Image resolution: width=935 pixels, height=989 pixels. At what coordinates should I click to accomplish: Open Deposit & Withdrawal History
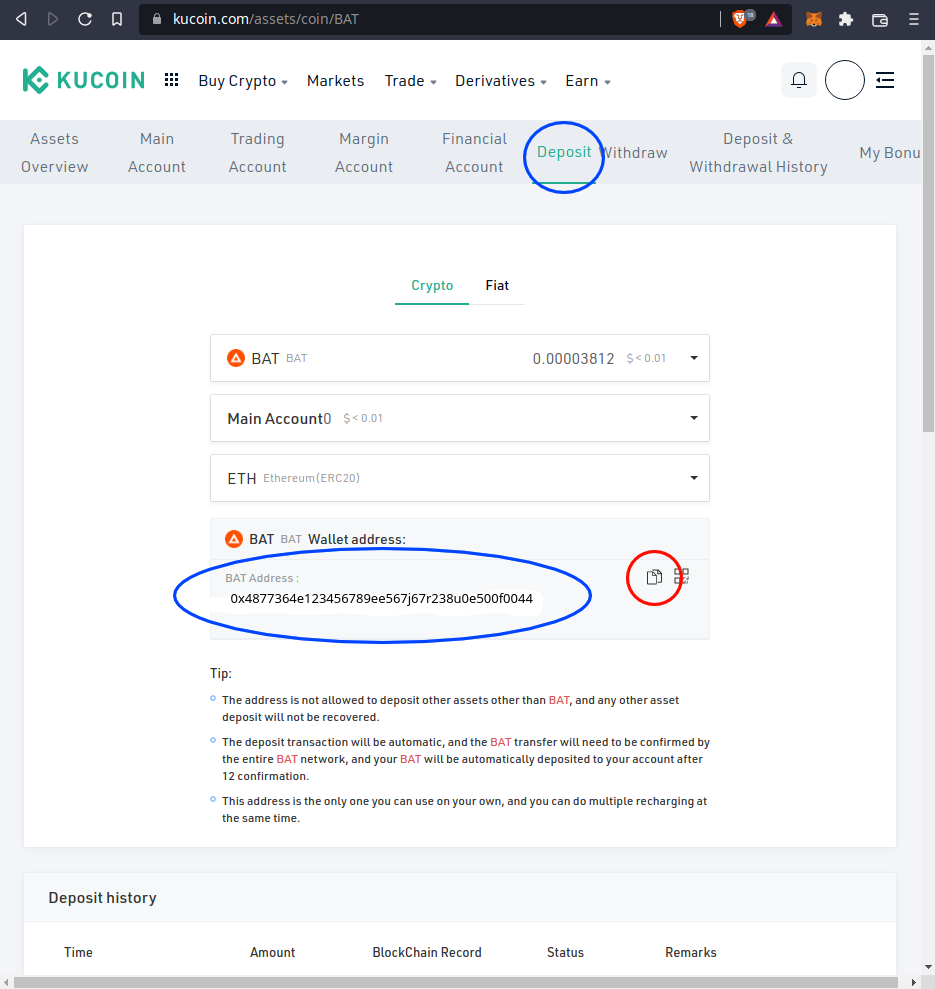point(758,153)
